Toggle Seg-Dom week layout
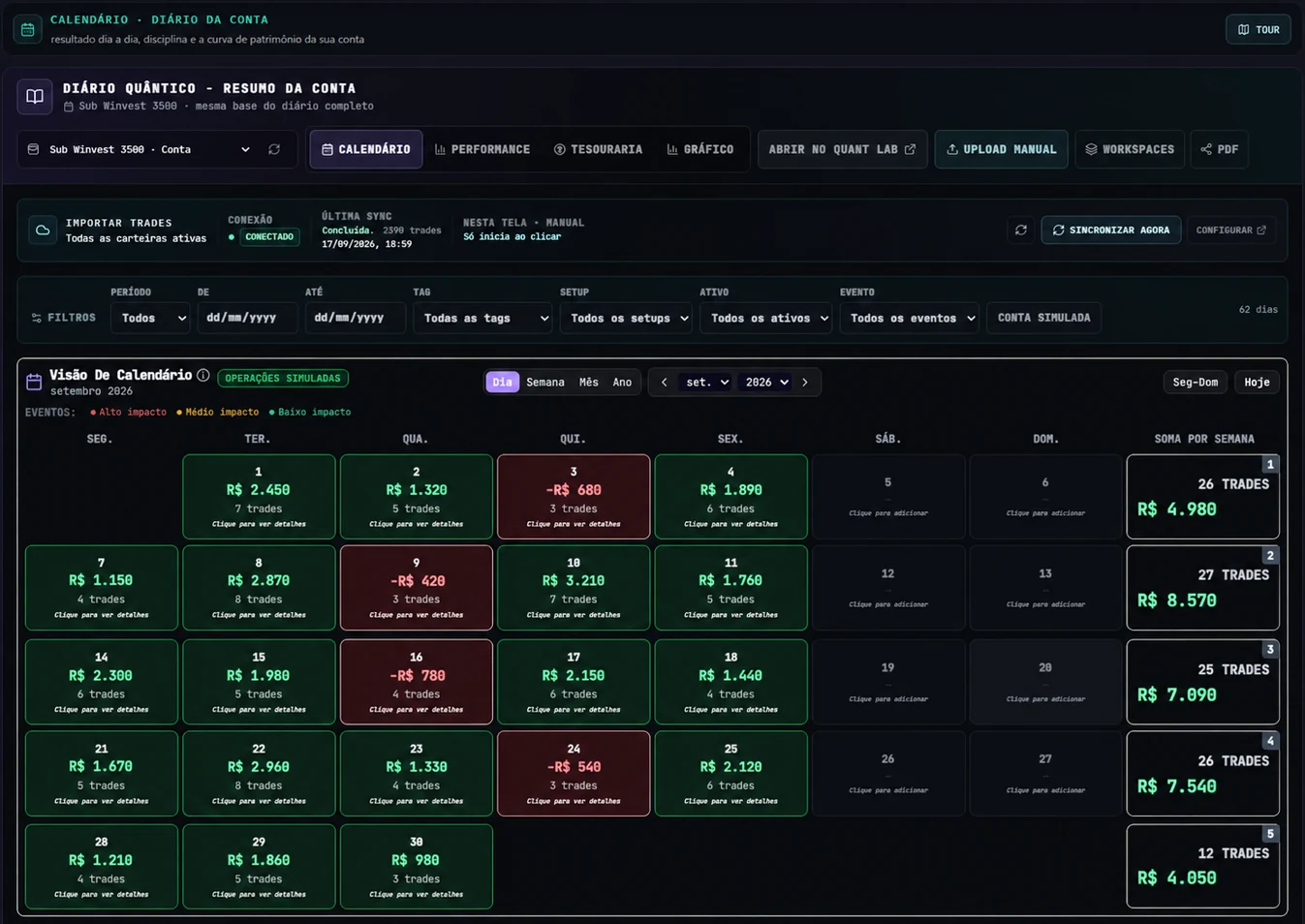The image size is (1305, 924). pyautogui.click(x=1195, y=383)
